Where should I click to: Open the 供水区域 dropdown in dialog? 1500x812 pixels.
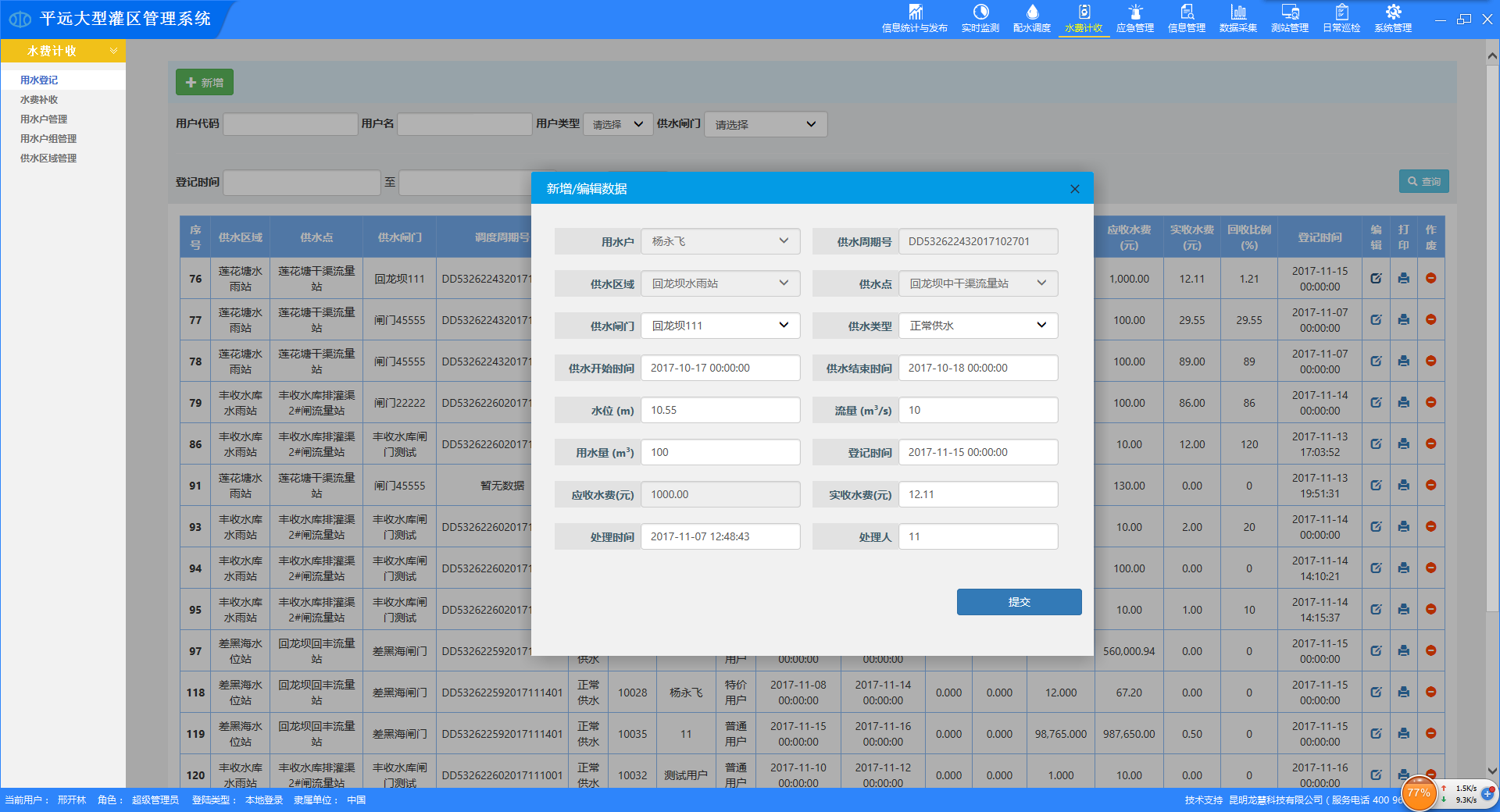[x=720, y=283]
